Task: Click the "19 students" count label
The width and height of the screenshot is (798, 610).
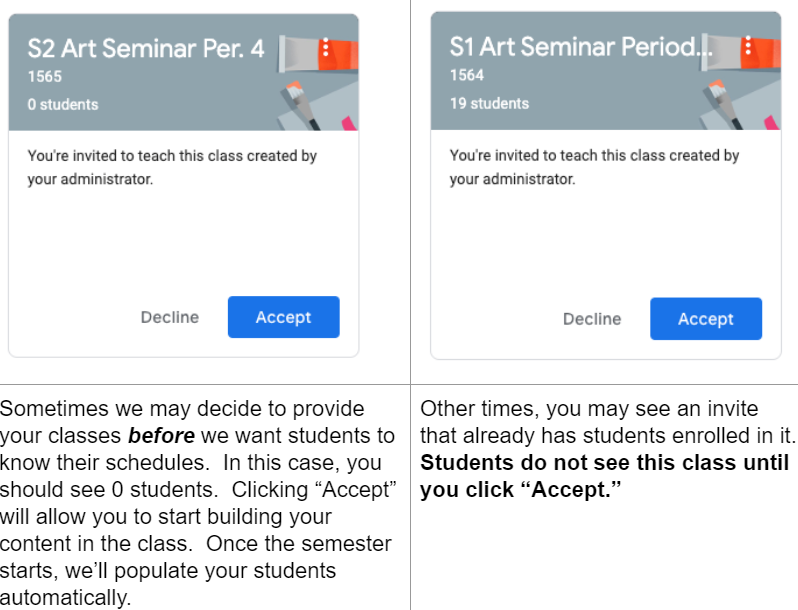Action: 489,103
